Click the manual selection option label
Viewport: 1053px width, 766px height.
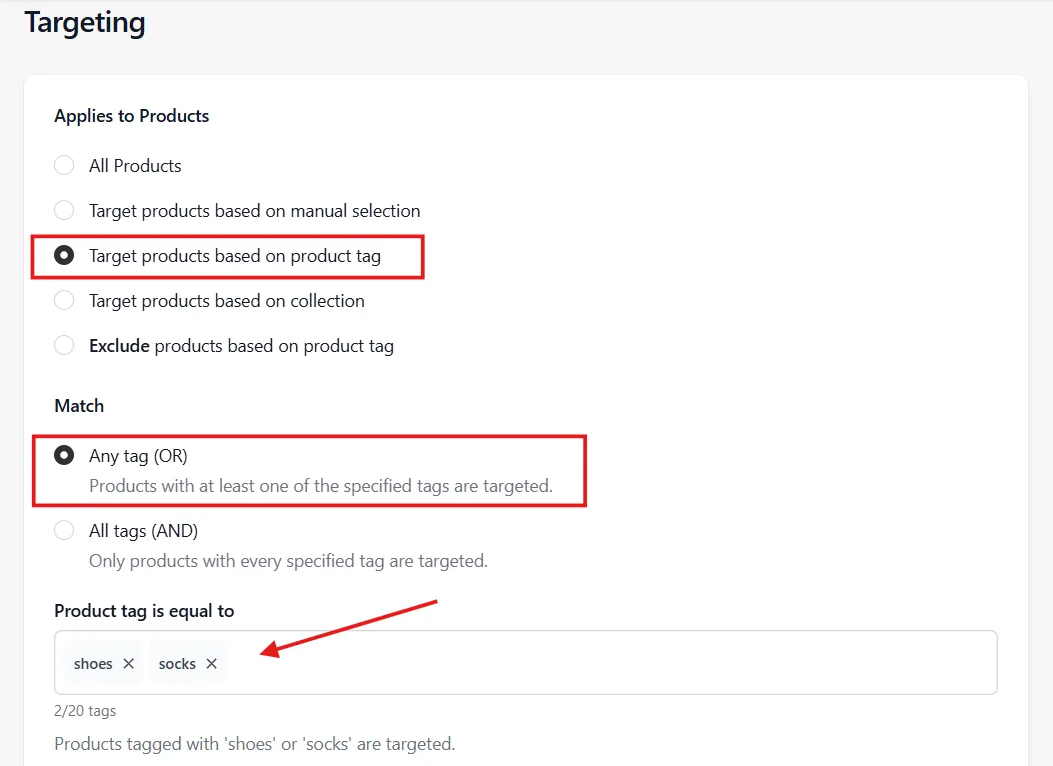coord(255,211)
